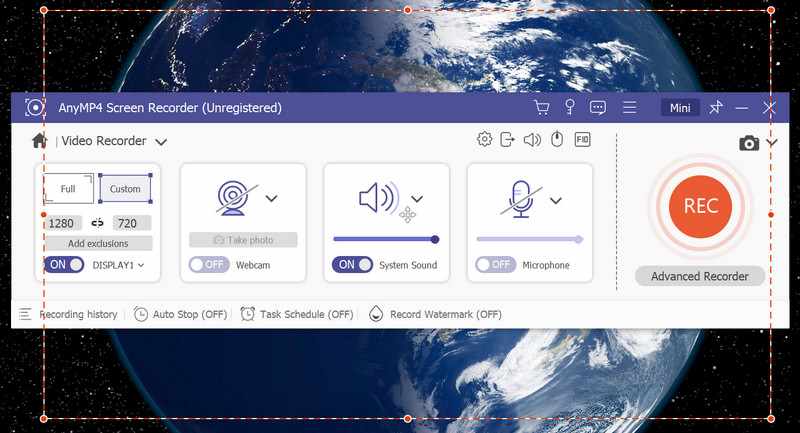Open the sound settings speaker icon in toolbar
The height and width of the screenshot is (433, 800).
coord(532,140)
